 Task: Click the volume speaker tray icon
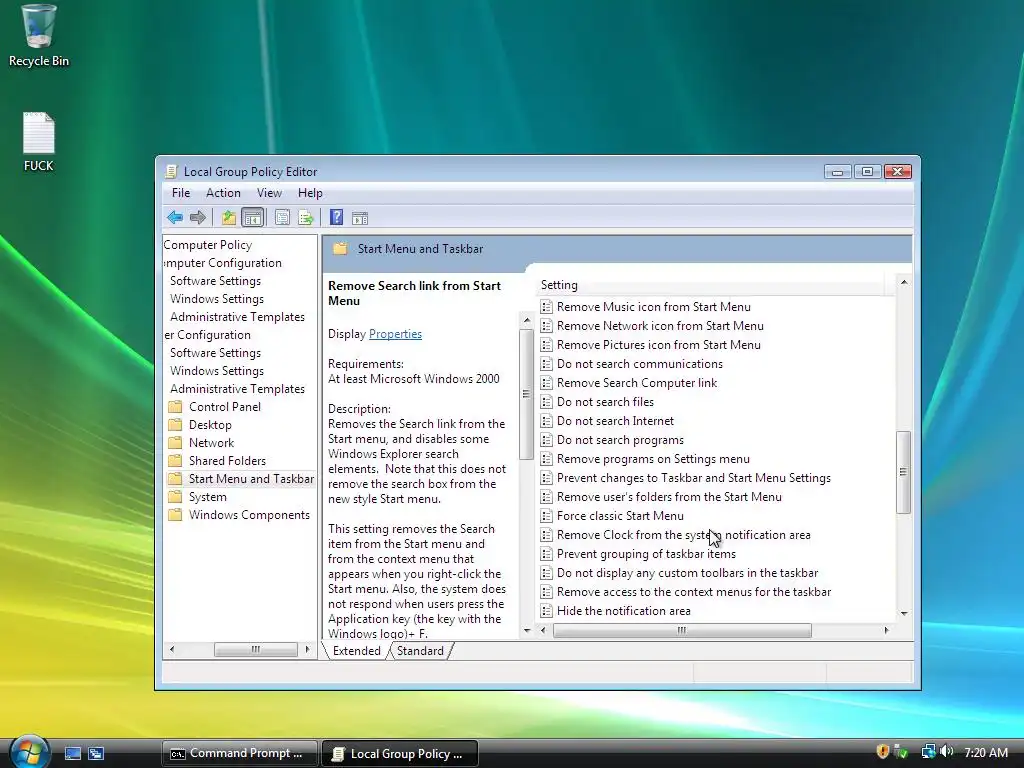pos(947,752)
